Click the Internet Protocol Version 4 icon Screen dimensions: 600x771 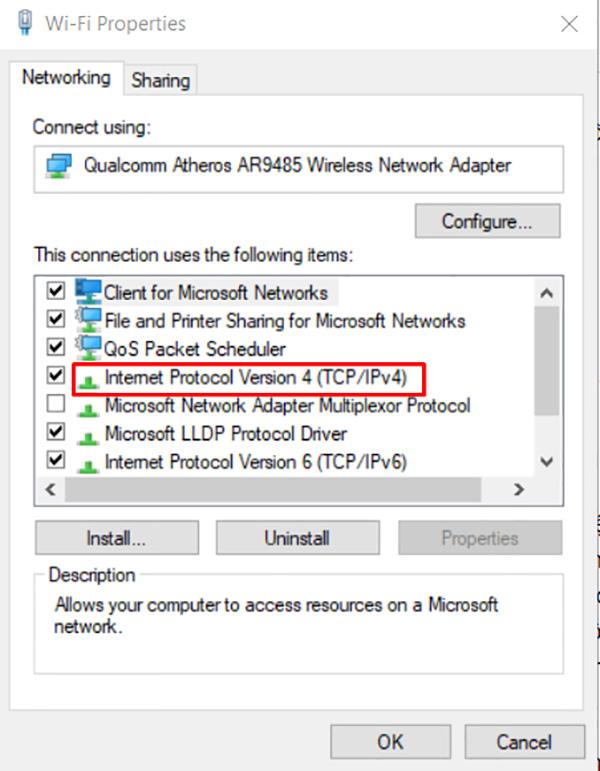pos(89,380)
